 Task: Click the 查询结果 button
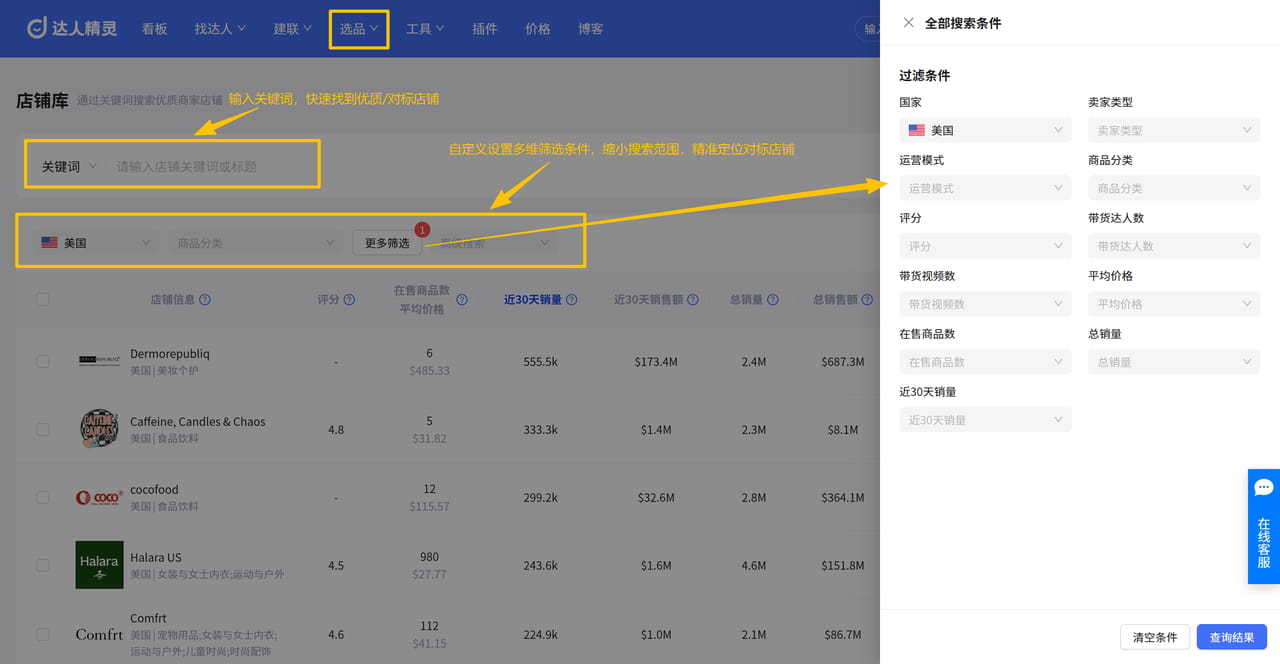[1232, 637]
